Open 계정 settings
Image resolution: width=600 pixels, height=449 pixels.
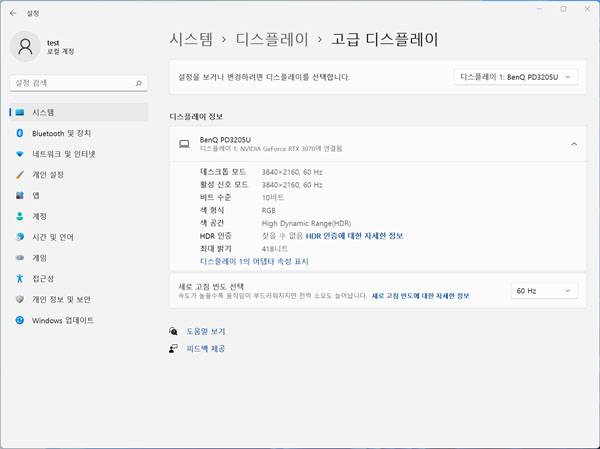[x=39, y=216]
